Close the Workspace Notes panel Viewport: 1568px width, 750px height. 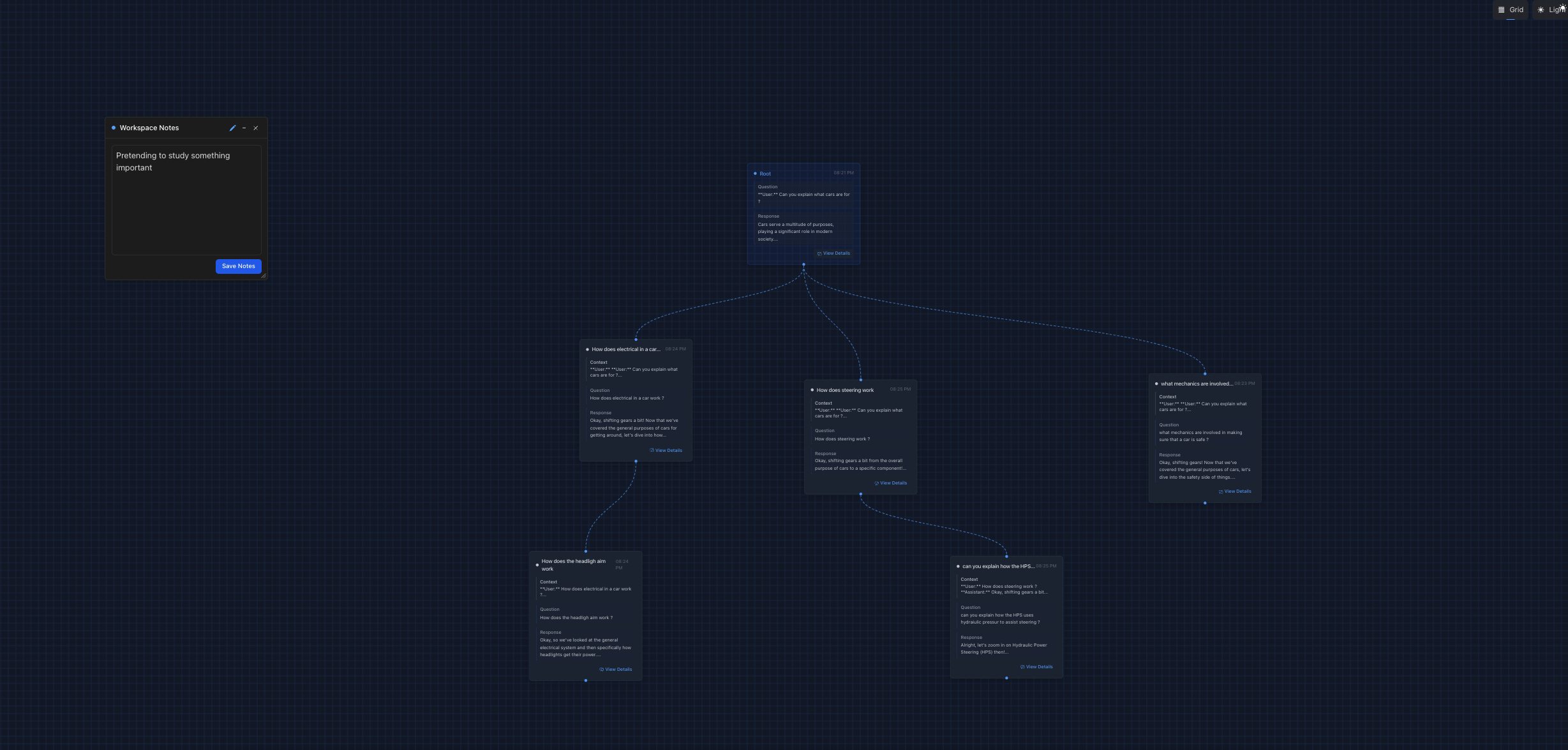coord(256,128)
